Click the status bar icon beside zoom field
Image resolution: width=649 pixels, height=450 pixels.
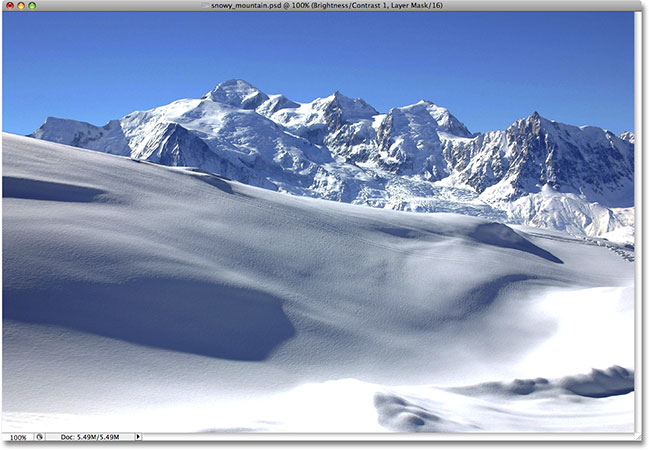point(40,437)
